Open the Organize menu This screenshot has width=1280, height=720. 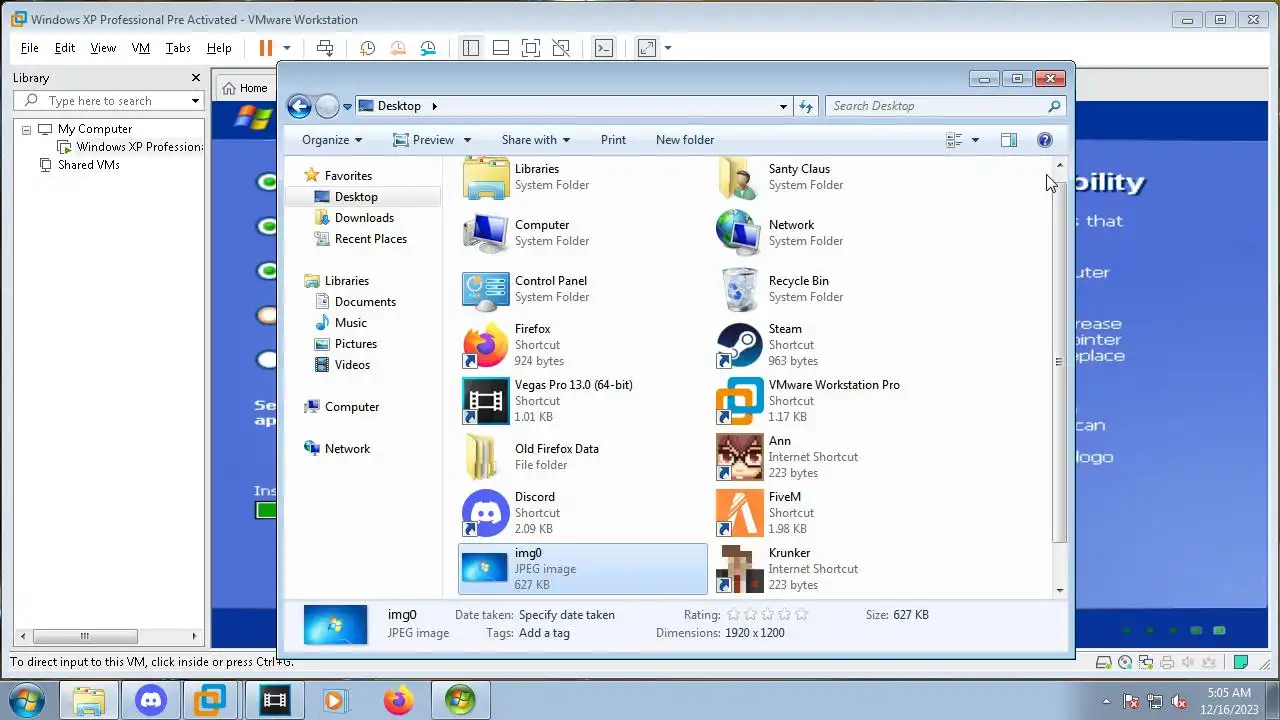pyautogui.click(x=332, y=140)
